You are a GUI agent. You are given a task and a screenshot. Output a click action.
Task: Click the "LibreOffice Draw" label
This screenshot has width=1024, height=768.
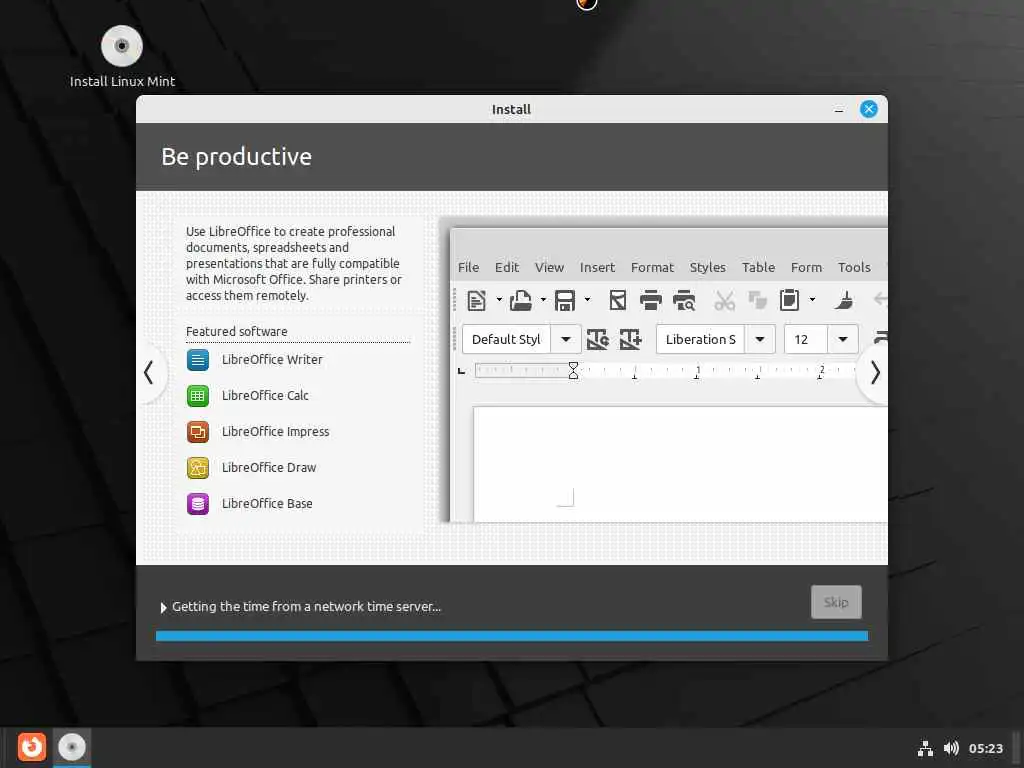point(269,468)
